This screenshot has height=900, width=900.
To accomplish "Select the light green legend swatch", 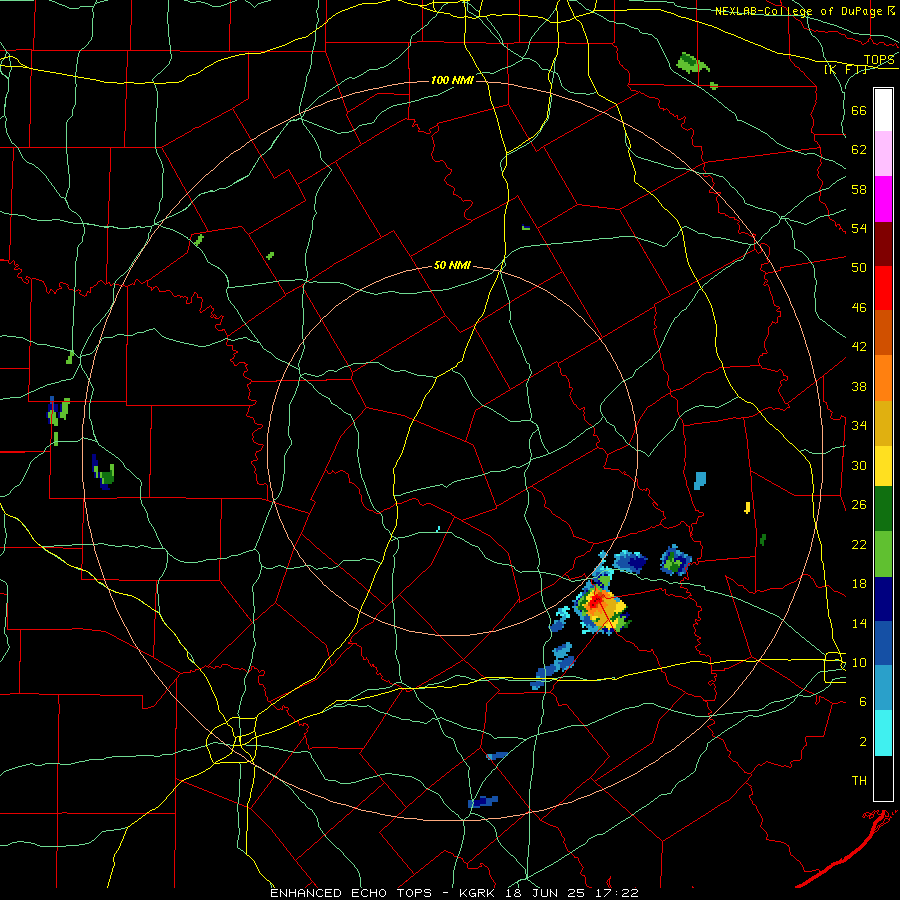I will (883, 554).
